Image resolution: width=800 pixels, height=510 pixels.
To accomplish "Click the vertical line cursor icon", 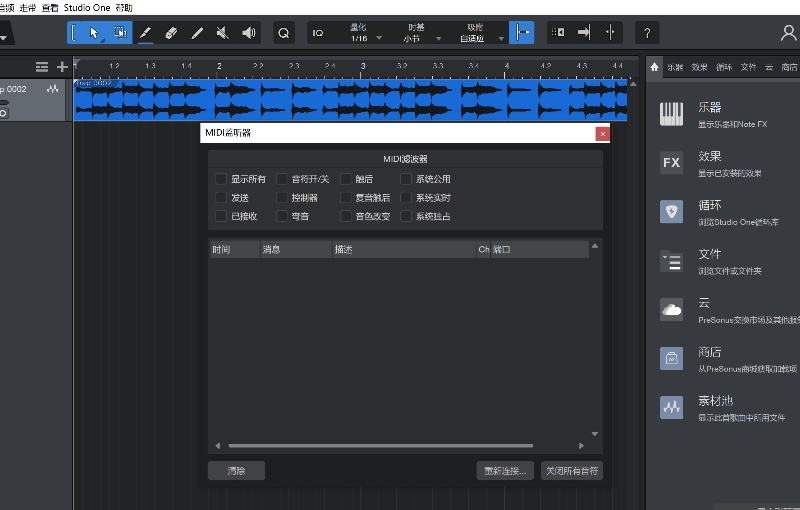I will pyautogui.click(x=610, y=33).
